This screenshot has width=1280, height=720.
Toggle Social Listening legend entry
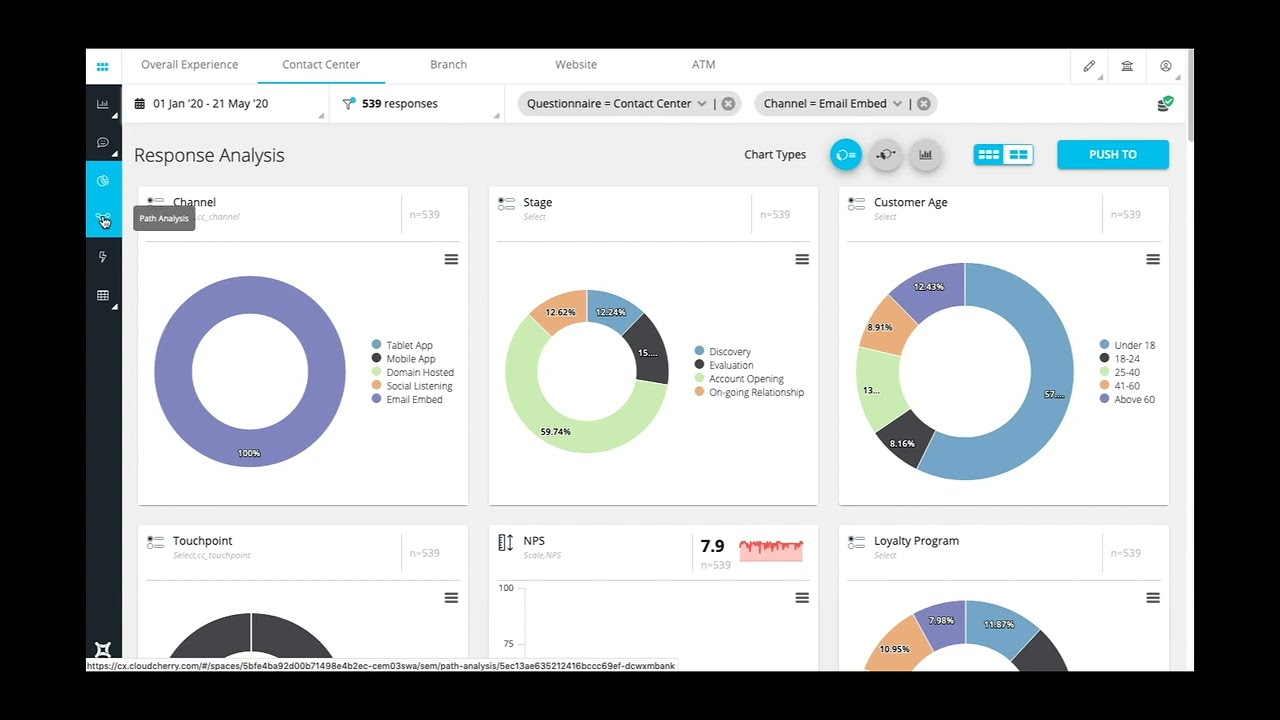click(412, 385)
